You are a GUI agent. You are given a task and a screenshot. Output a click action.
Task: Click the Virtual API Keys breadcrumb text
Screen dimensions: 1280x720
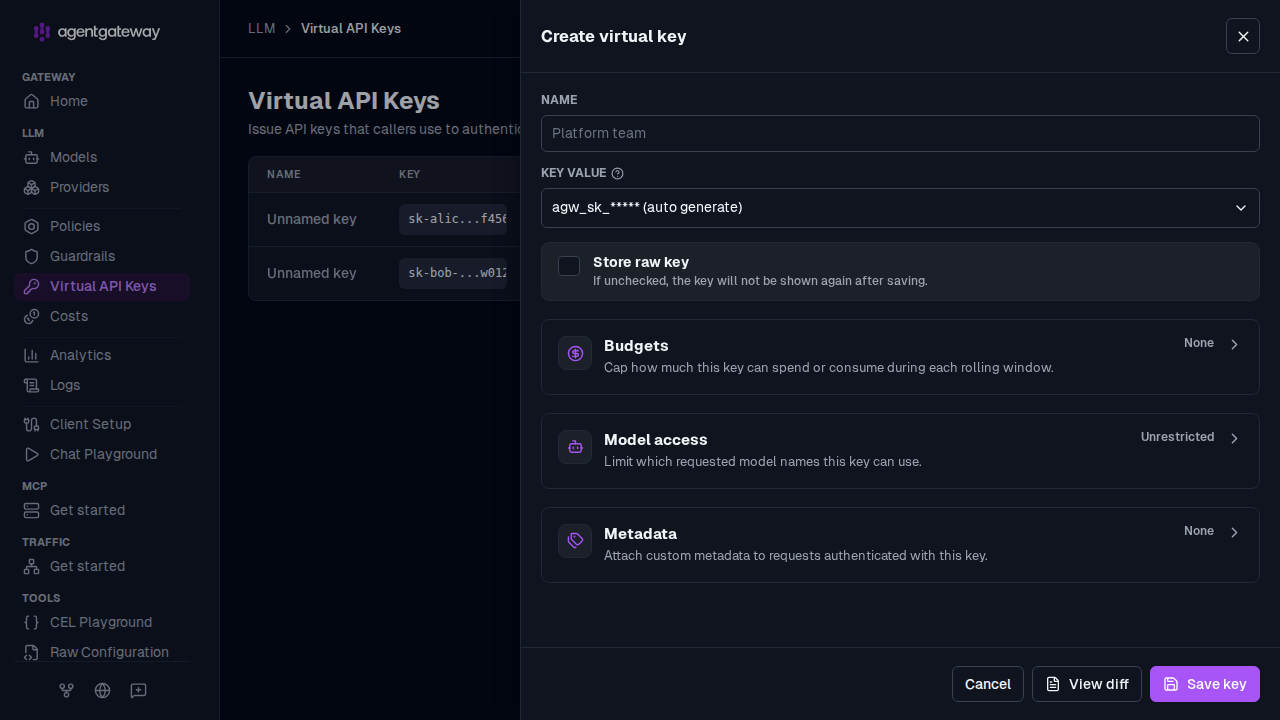pos(351,28)
